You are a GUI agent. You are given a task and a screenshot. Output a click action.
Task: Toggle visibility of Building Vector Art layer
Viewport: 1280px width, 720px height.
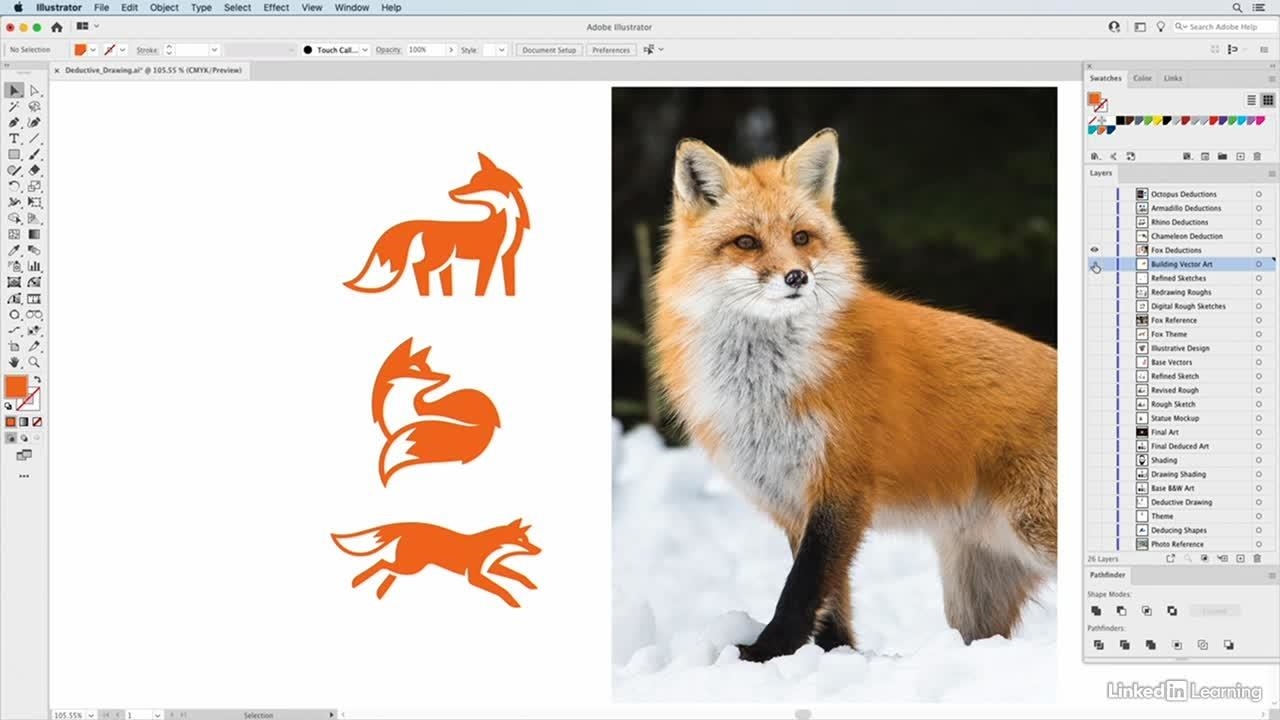pyautogui.click(x=1094, y=264)
